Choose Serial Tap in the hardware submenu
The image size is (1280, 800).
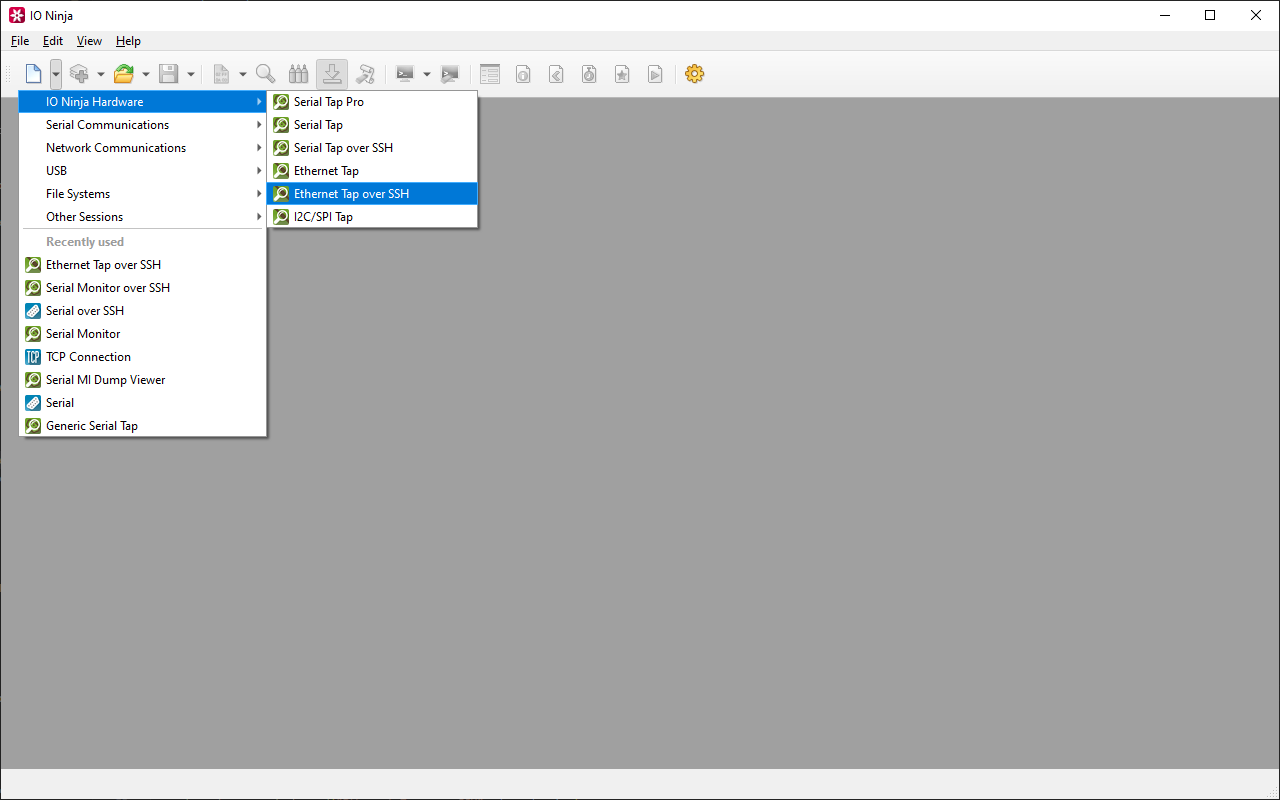pyautogui.click(x=372, y=125)
